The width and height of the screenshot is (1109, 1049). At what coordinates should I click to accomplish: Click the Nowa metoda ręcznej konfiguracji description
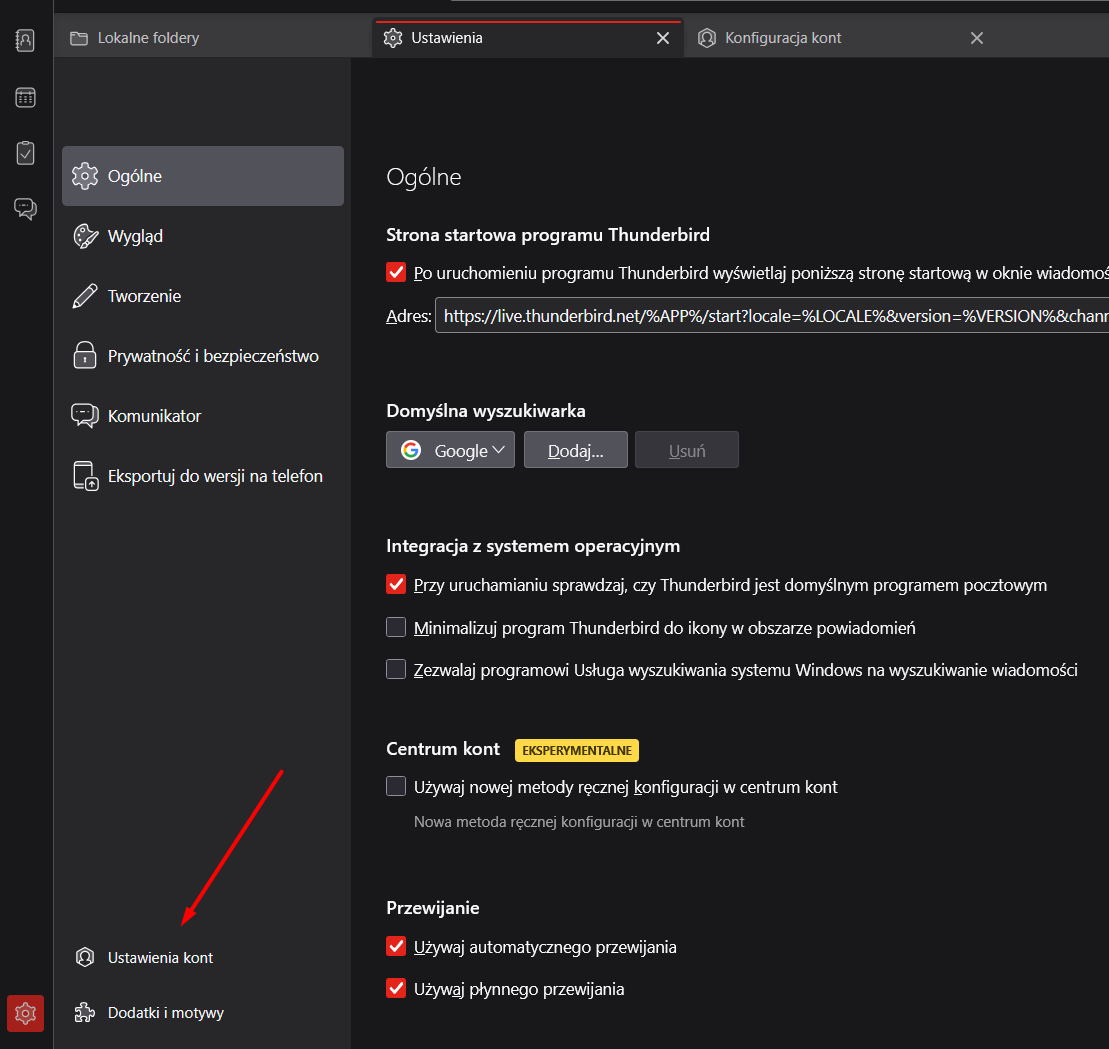pos(579,822)
